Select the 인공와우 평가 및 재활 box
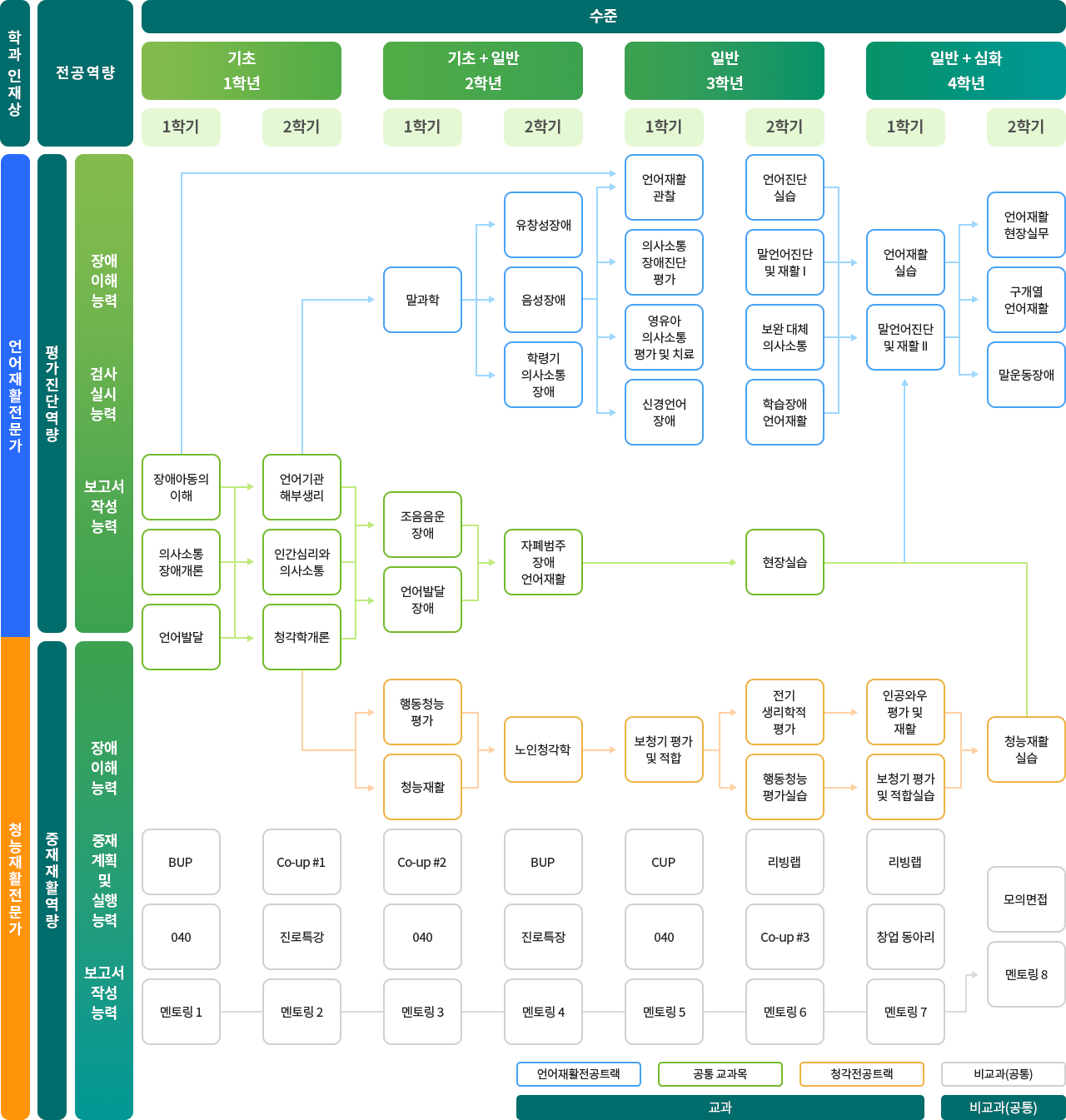Image resolution: width=1066 pixels, height=1120 pixels. tap(905, 712)
